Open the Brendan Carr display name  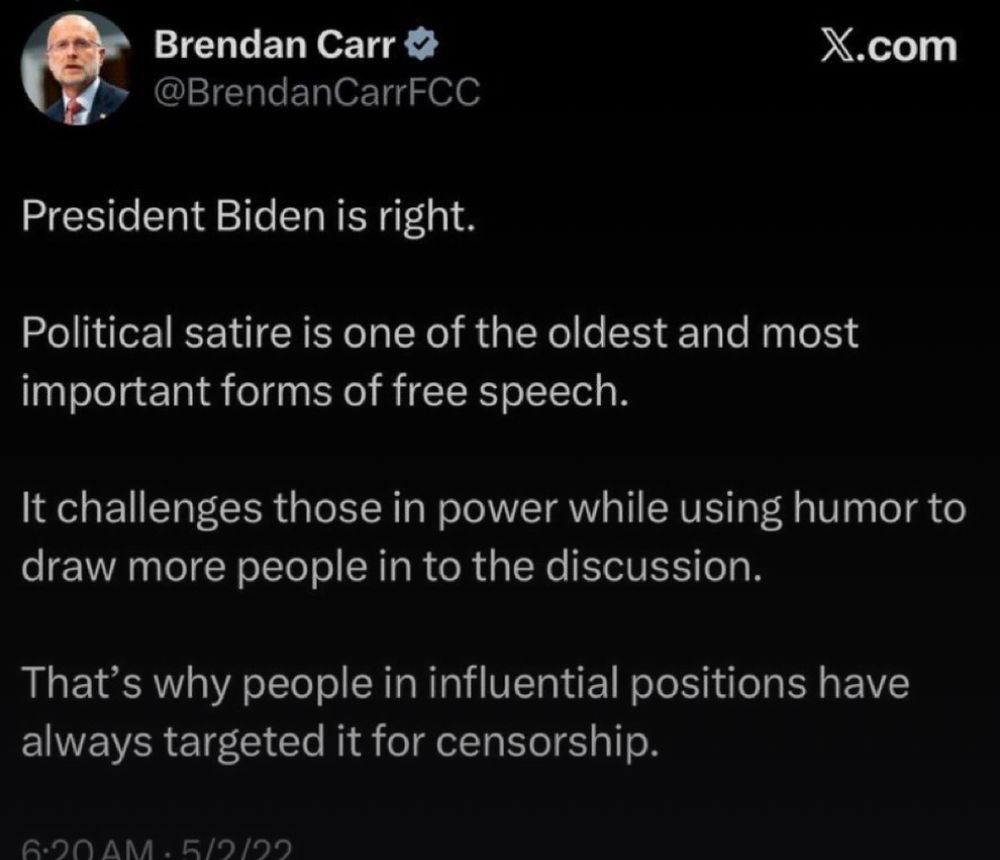(274, 45)
